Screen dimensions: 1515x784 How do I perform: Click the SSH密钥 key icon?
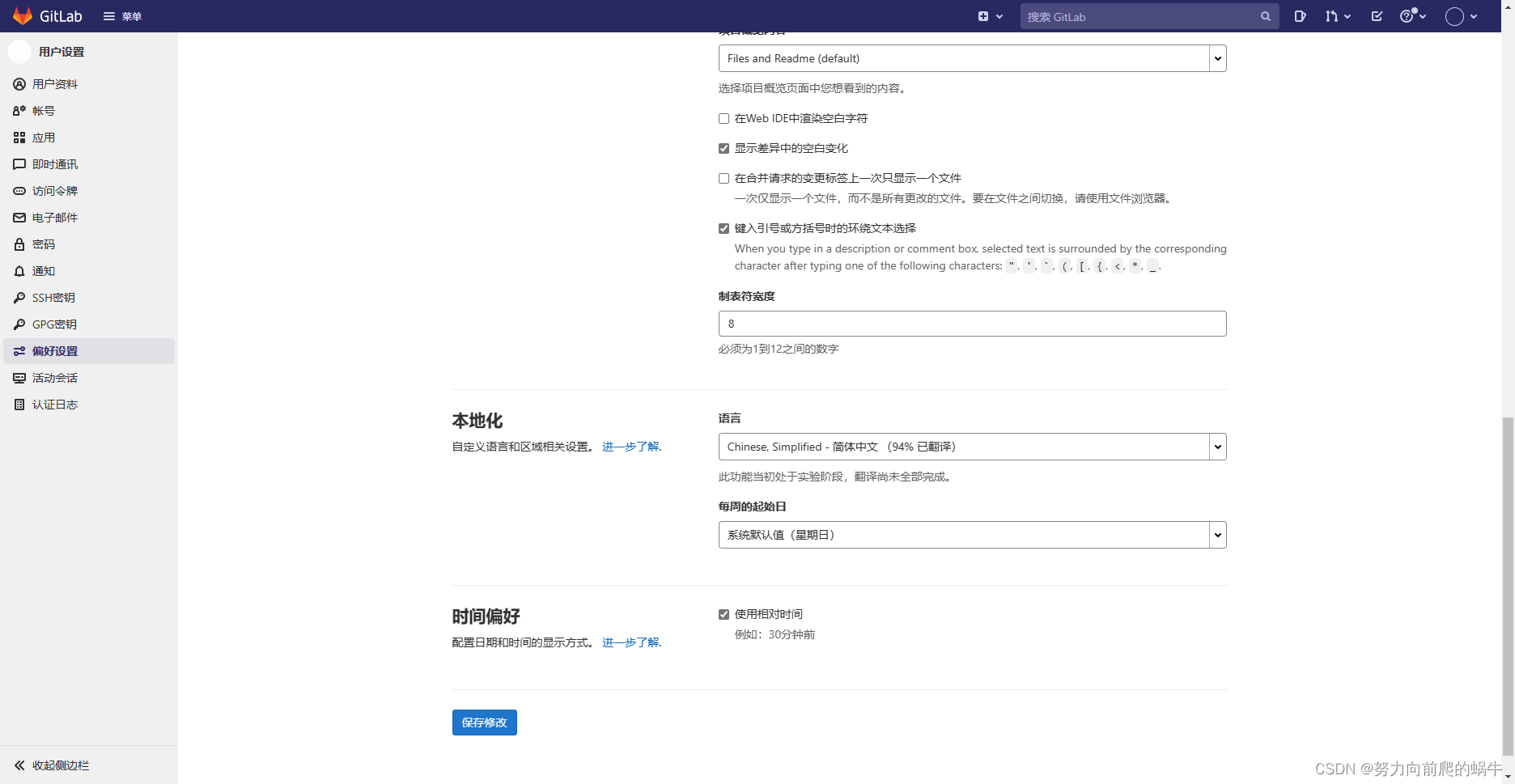19,298
